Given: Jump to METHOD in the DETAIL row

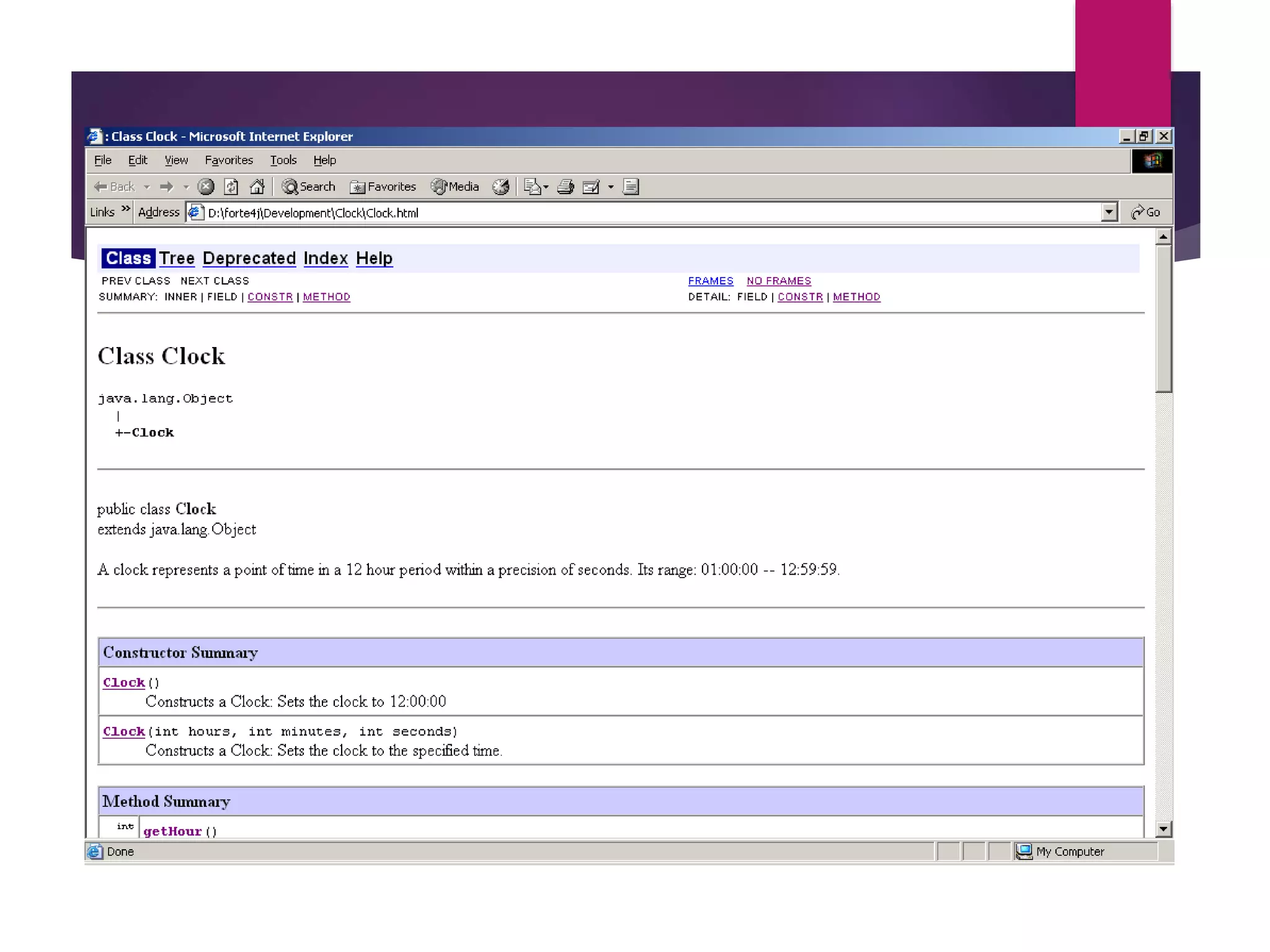Looking at the screenshot, I should pyautogui.click(x=856, y=297).
